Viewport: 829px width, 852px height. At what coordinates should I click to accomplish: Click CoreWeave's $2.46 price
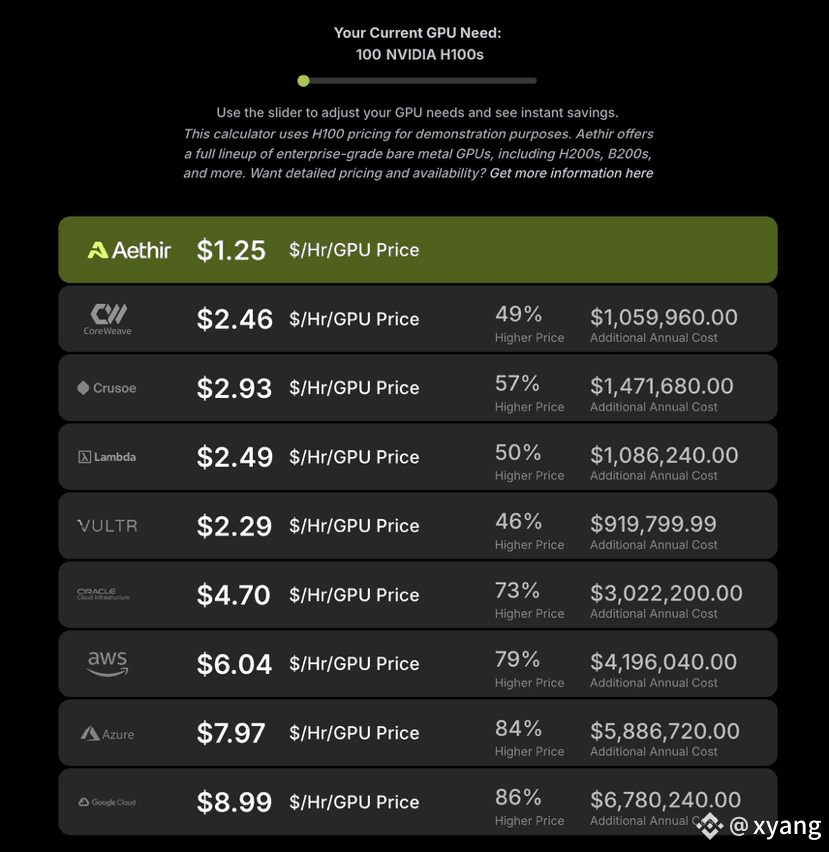pos(234,319)
